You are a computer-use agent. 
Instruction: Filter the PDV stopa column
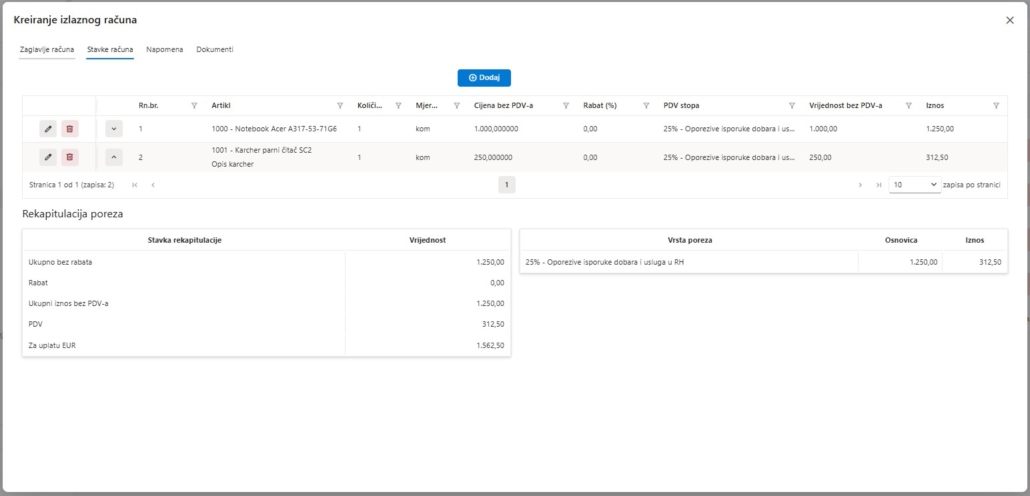pos(792,105)
